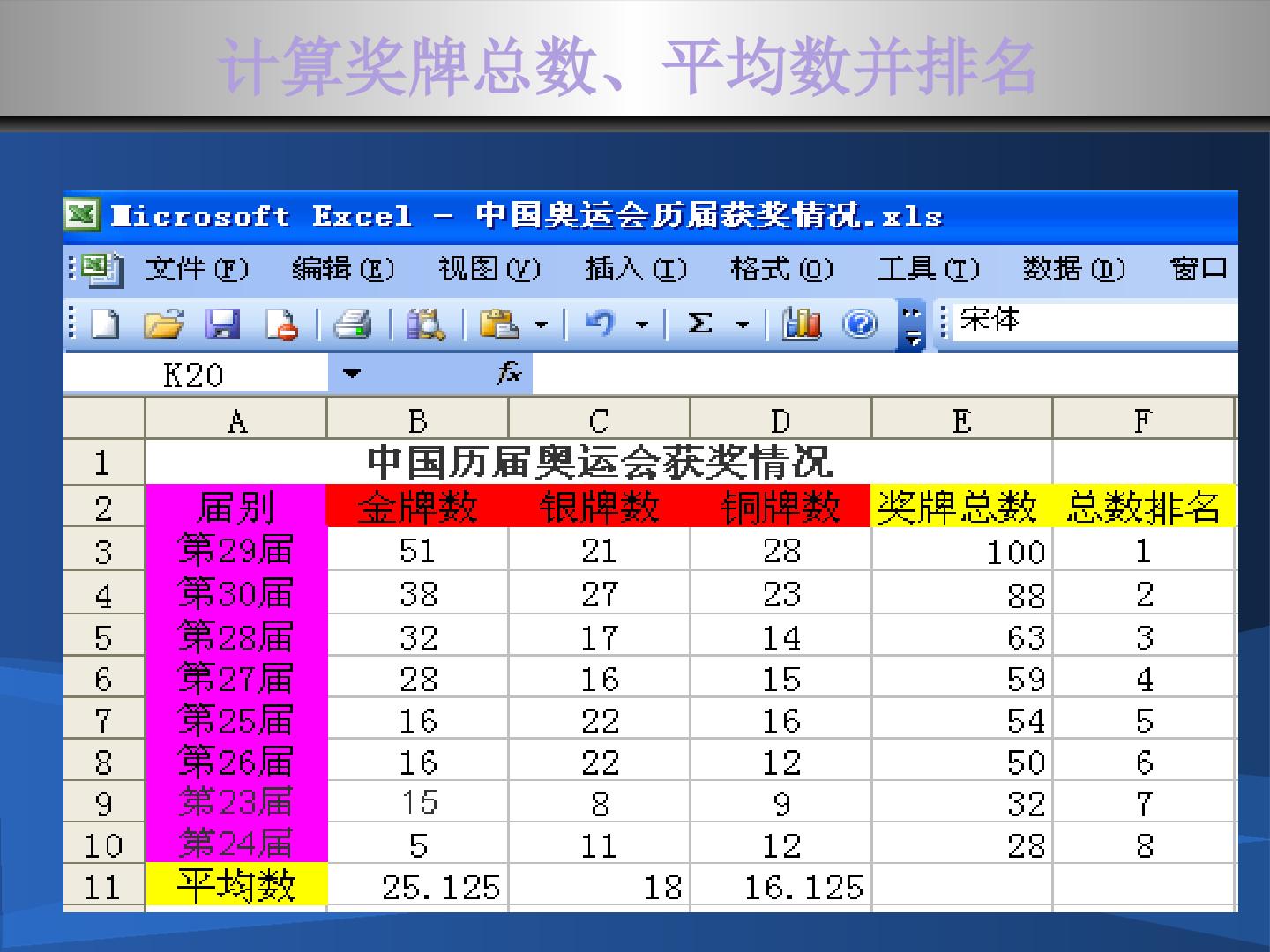Expand the toolbar options chevron
Screen dimensions: 1270x952
coord(912,325)
